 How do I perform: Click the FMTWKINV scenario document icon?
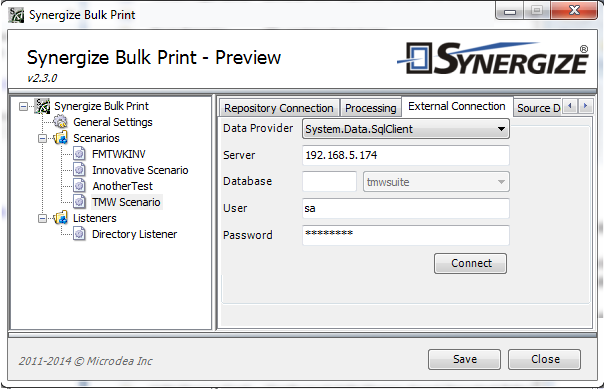click(79, 154)
